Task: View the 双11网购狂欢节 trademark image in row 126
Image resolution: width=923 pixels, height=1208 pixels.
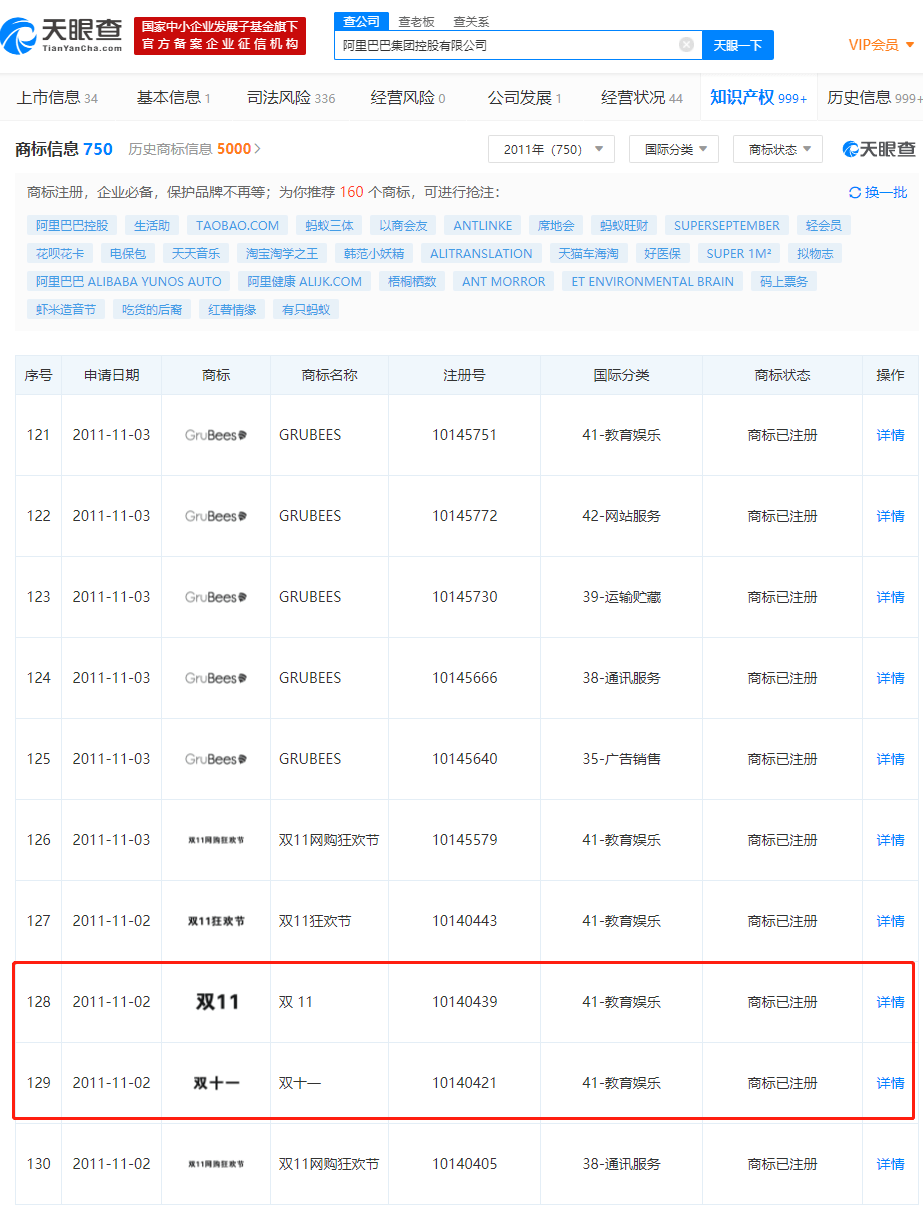Action: click(x=216, y=840)
